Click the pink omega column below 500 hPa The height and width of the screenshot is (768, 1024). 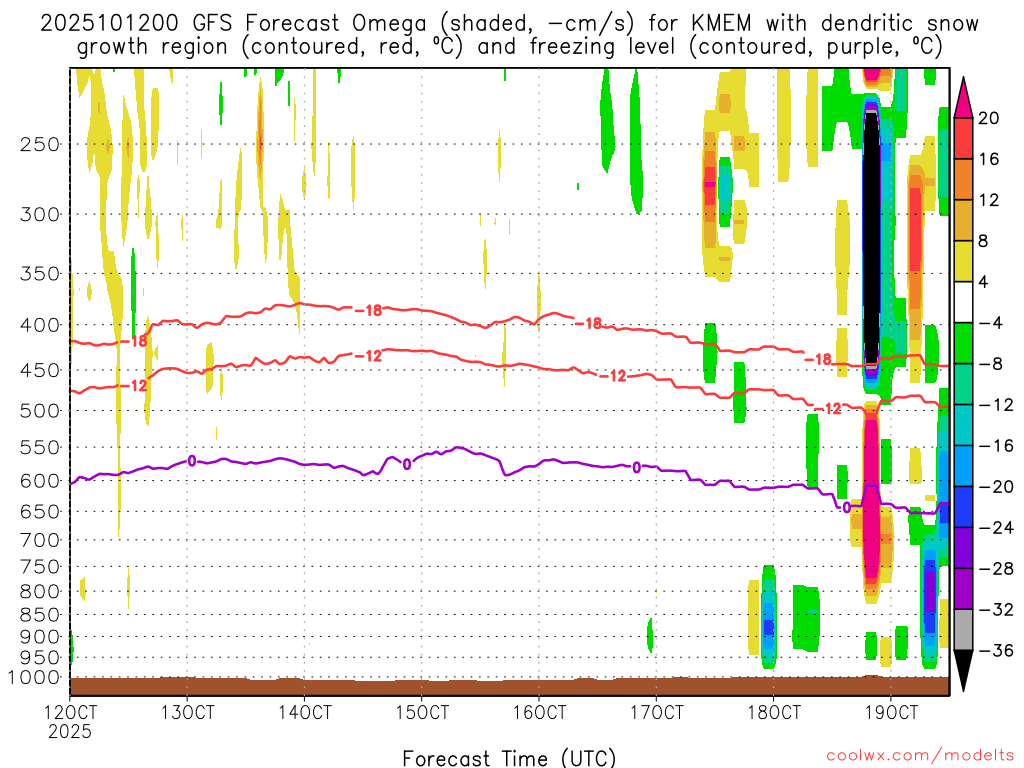click(871, 494)
